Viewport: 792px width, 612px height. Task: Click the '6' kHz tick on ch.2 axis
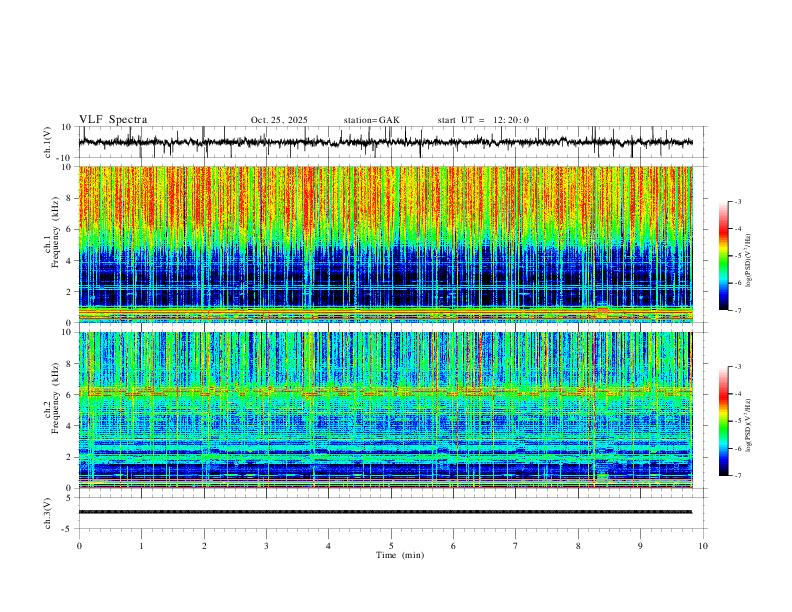(71, 395)
